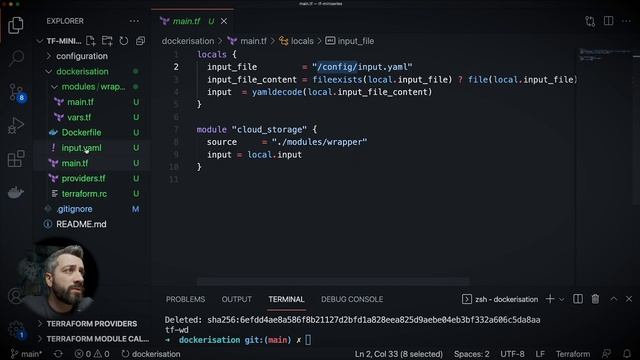Viewport: 640px width, 360px height.
Task: Create a new folder in explorer
Action: [107, 41]
